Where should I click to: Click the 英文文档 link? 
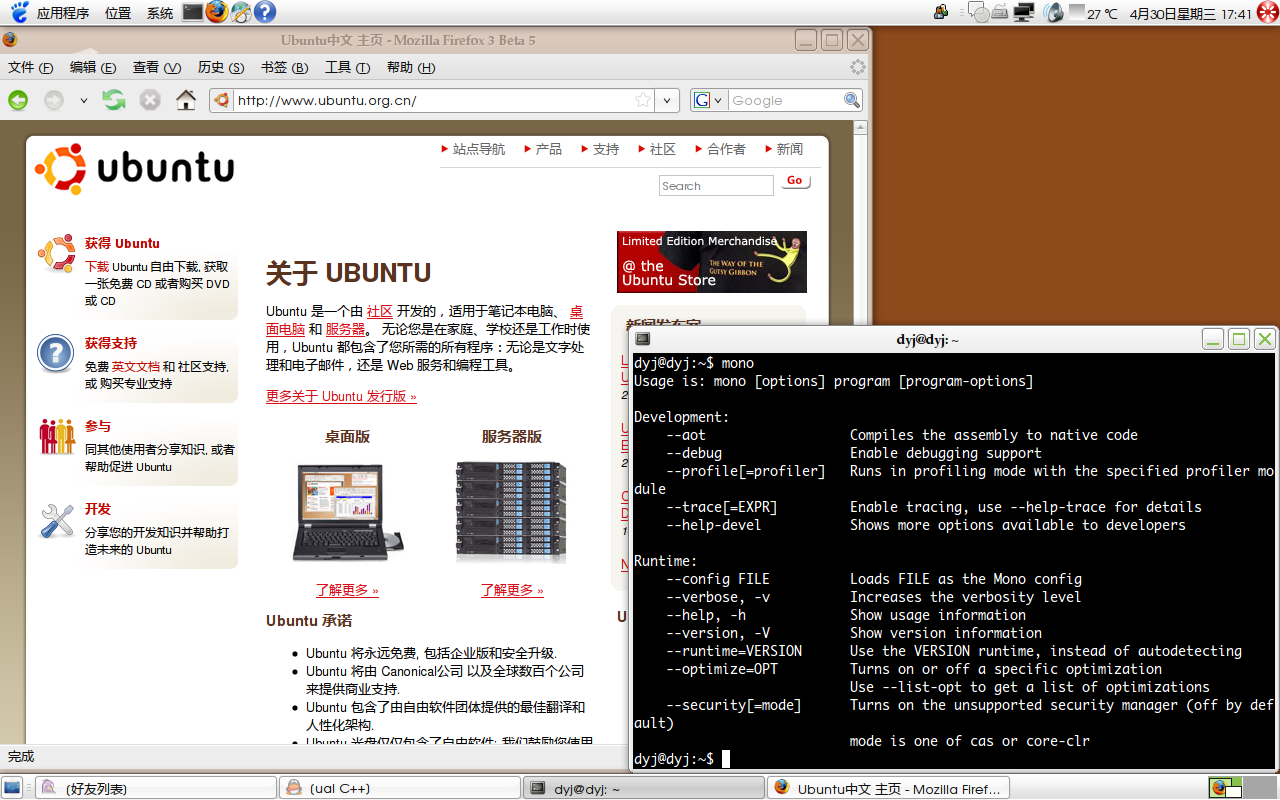tap(136, 367)
